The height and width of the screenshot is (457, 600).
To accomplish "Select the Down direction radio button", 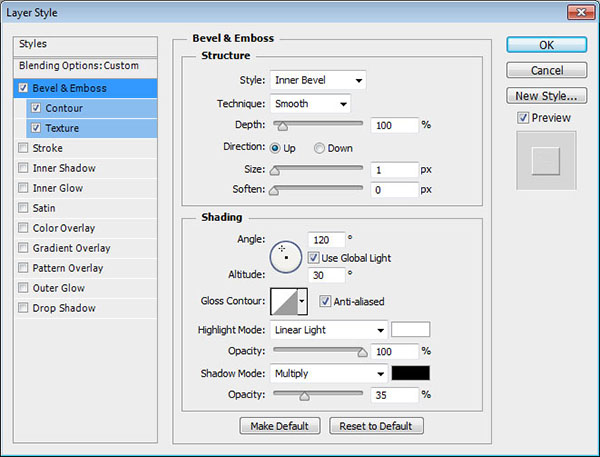I will tap(320, 148).
